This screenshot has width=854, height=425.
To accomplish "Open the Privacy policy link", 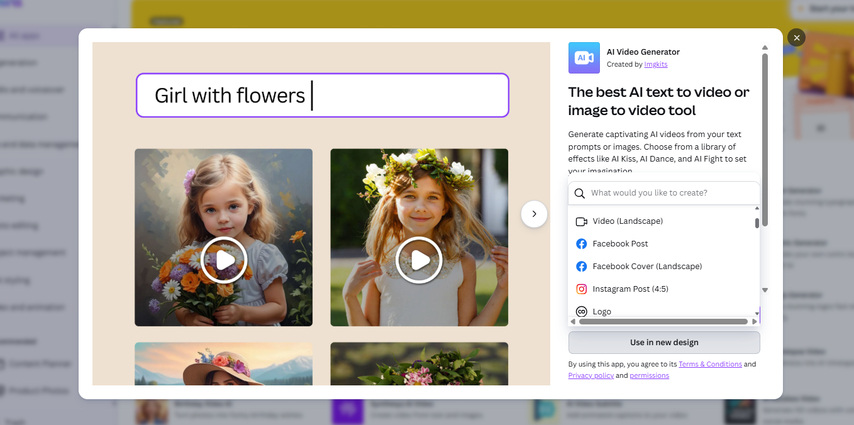I will pos(591,375).
